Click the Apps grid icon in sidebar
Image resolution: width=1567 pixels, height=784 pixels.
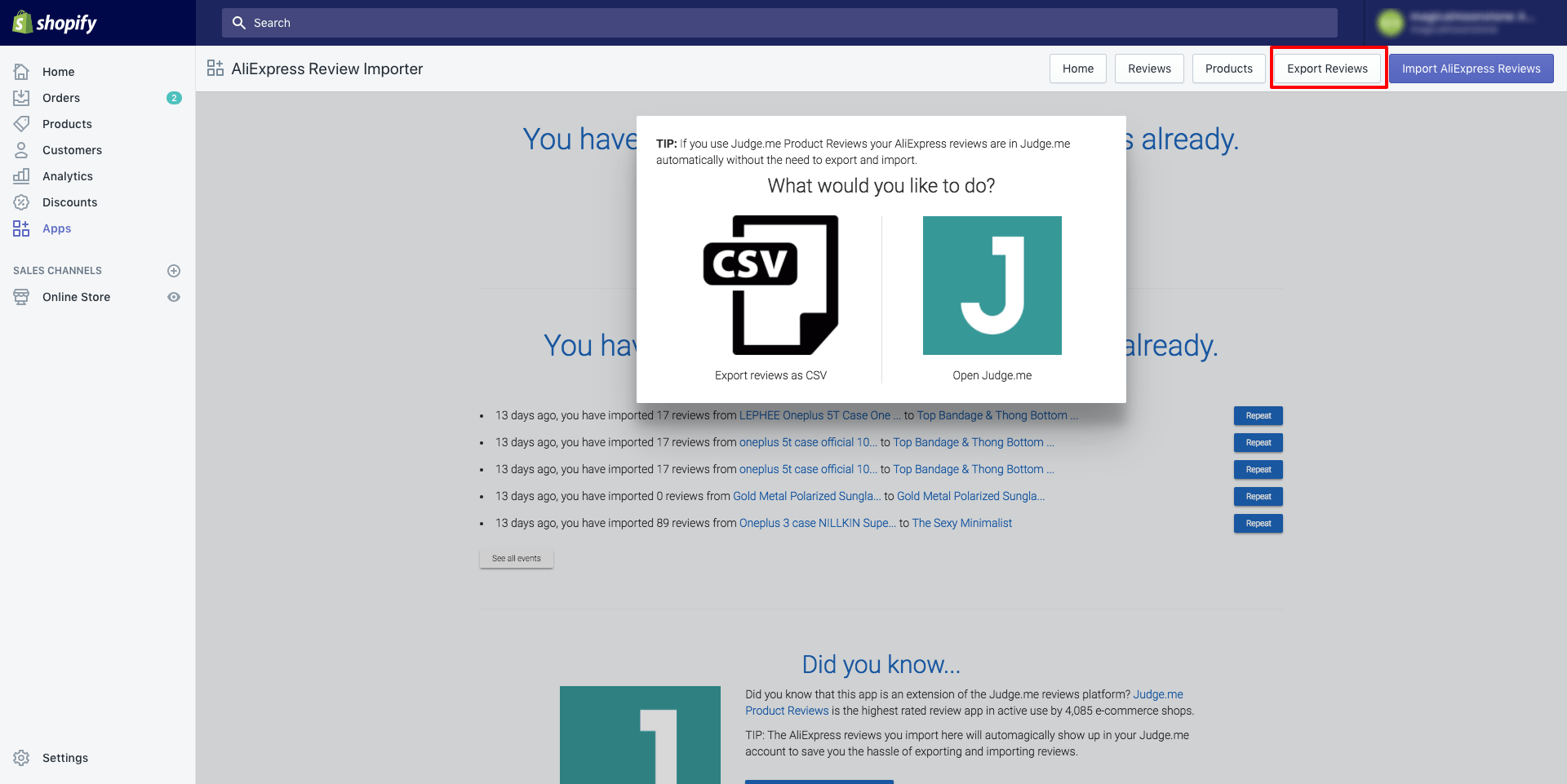[x=21, y=228]
